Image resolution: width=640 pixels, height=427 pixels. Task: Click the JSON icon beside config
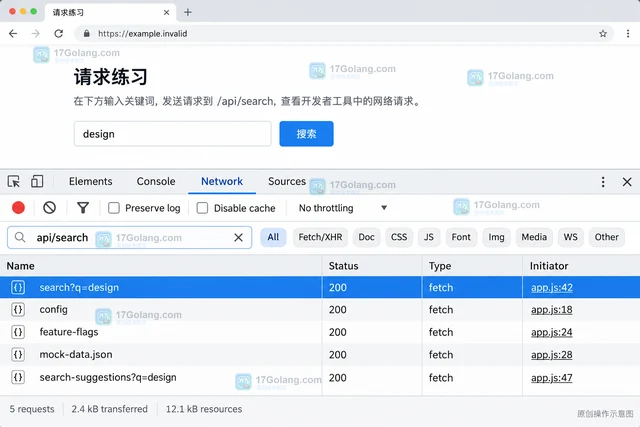point(18,309)
